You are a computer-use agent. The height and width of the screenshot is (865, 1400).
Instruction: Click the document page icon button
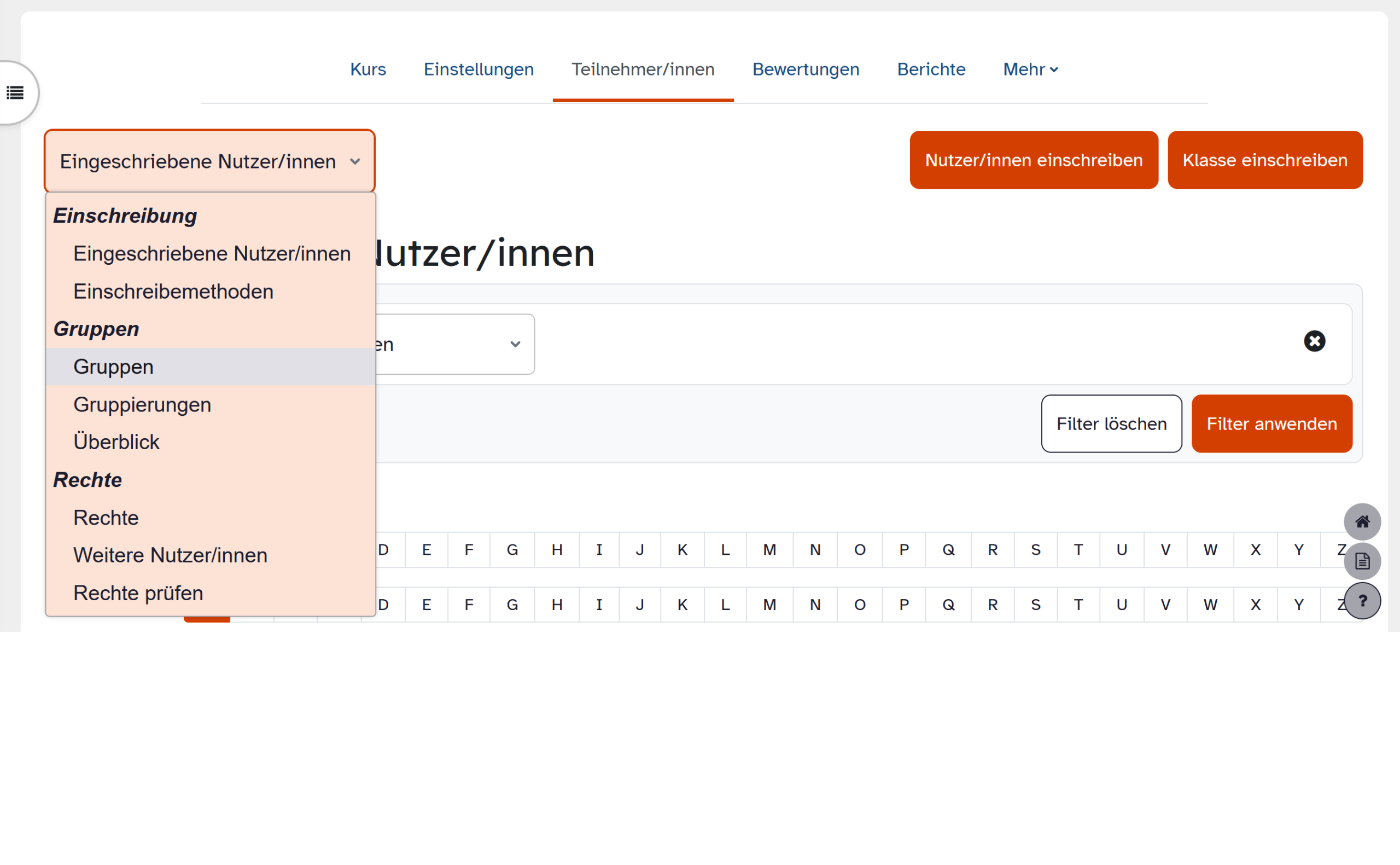coord(1362,561)
